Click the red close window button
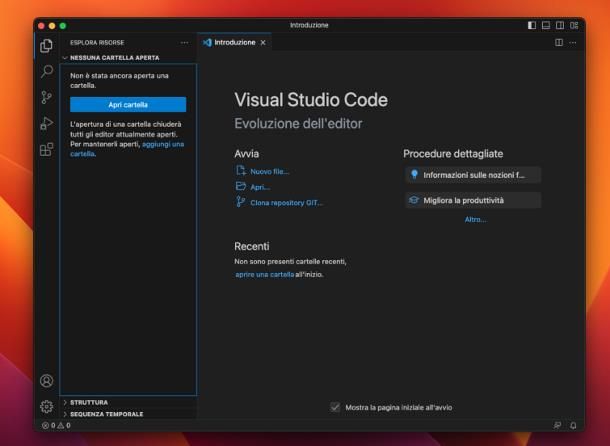 (x=41, y=26)
